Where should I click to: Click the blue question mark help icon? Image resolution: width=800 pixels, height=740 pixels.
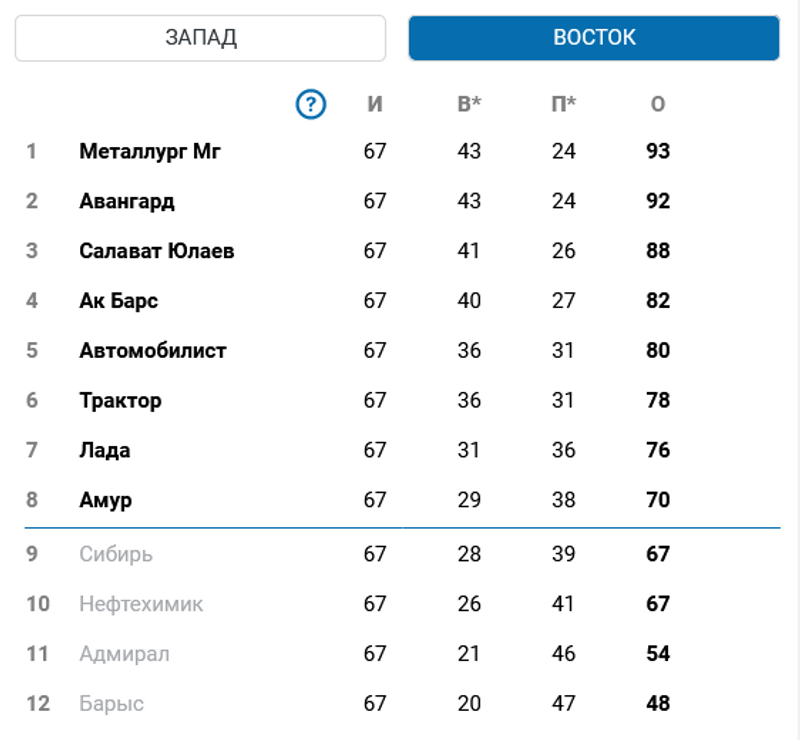pyautogui.click(x=312, y=103)
